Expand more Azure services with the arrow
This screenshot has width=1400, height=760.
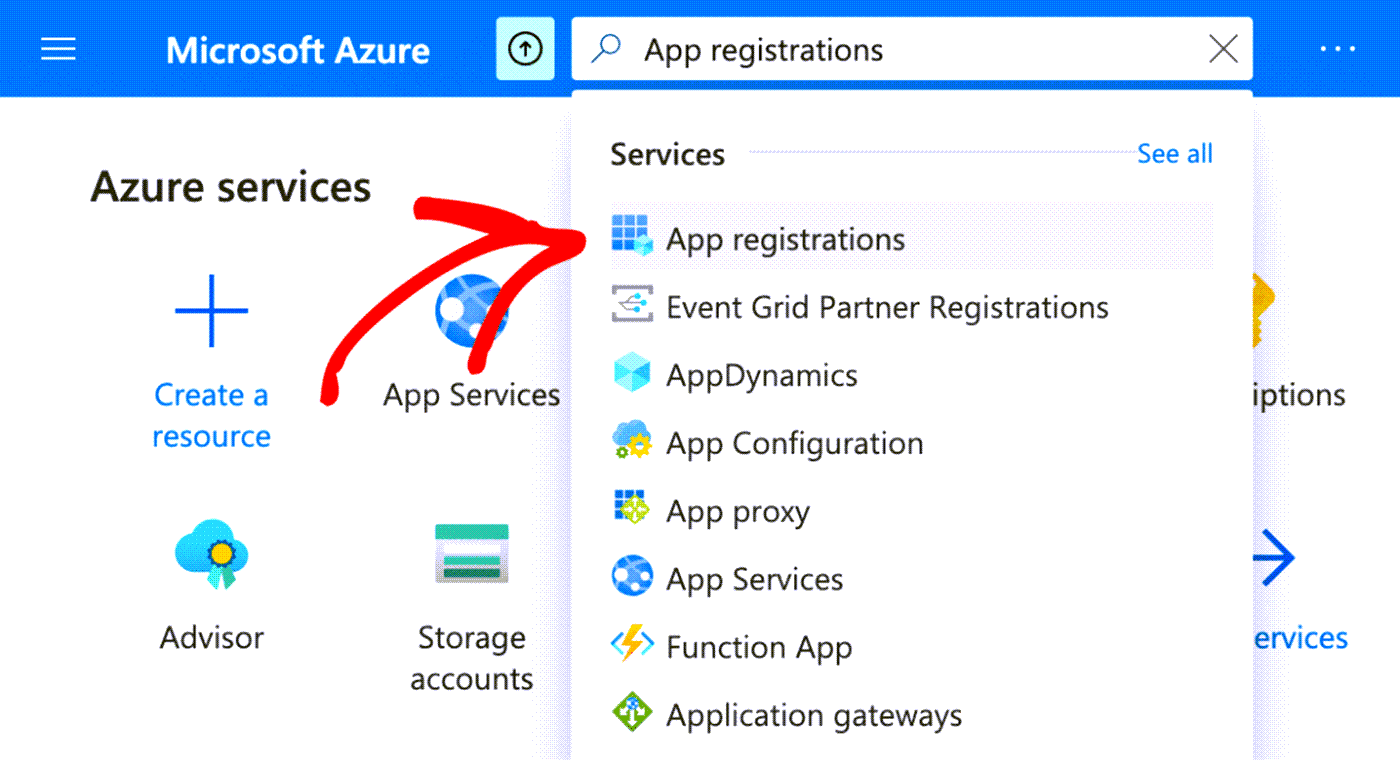[x=1274, y=558]
